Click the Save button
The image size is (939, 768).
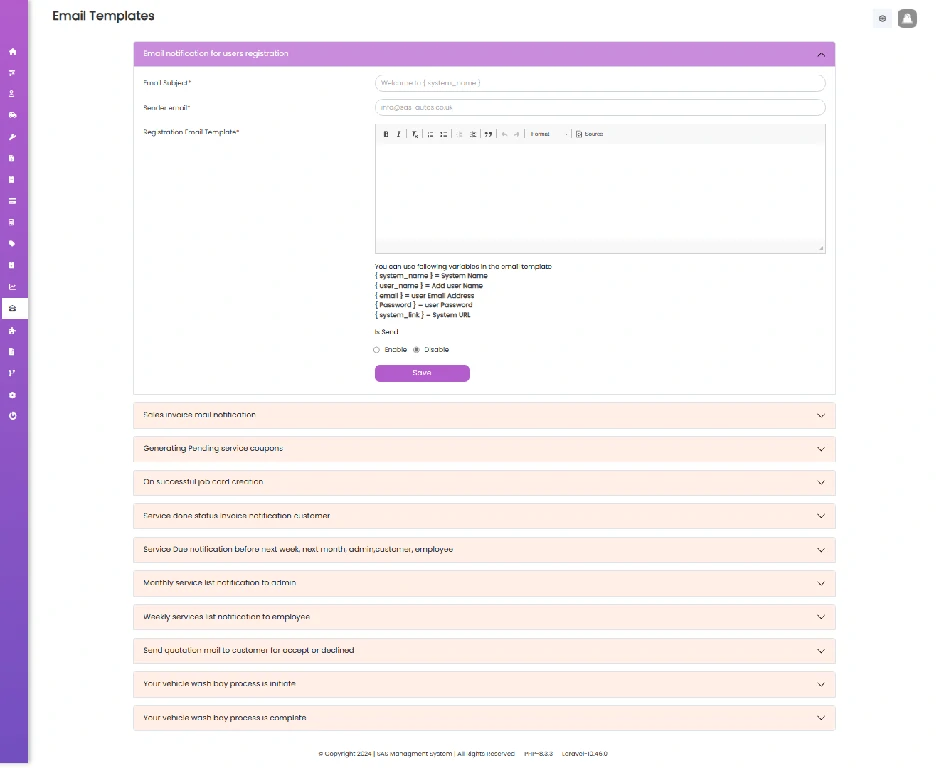click(x=422, y=373)
